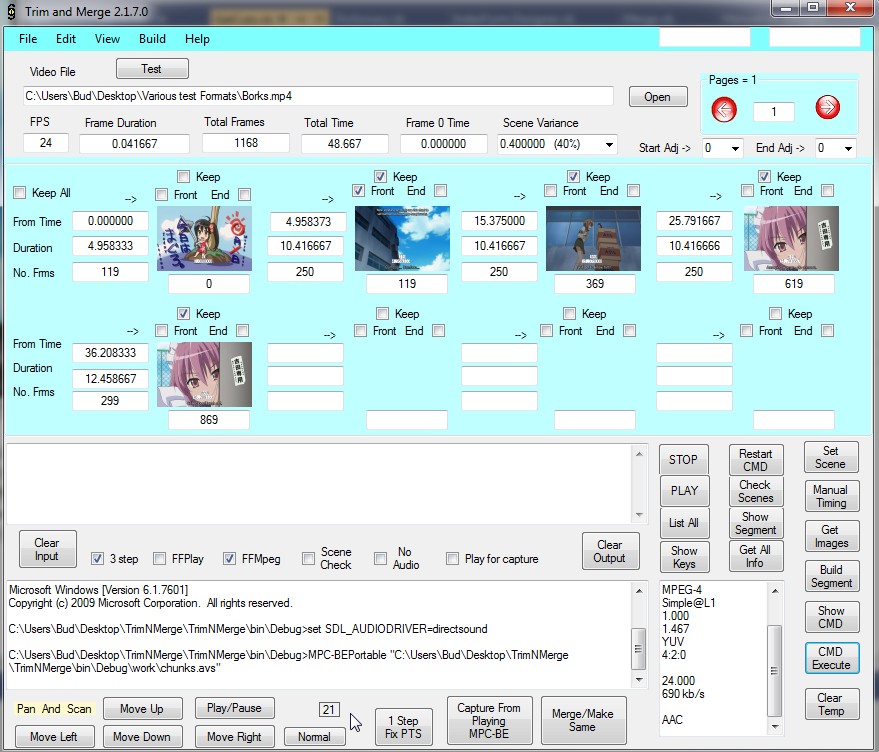Click the 1 Step Fix PTS button
The image size is (879, 752).
(x=404, y=727)
